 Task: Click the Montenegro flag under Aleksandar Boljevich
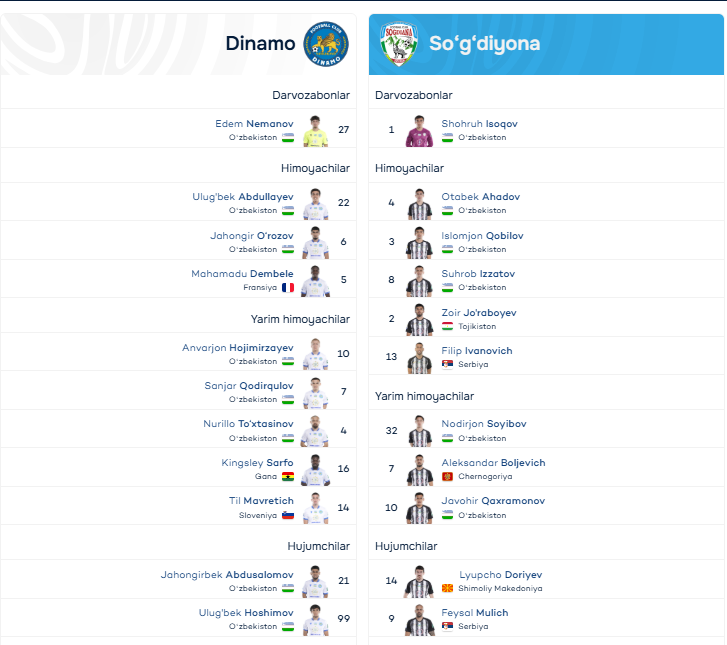[x=448, y=477]
